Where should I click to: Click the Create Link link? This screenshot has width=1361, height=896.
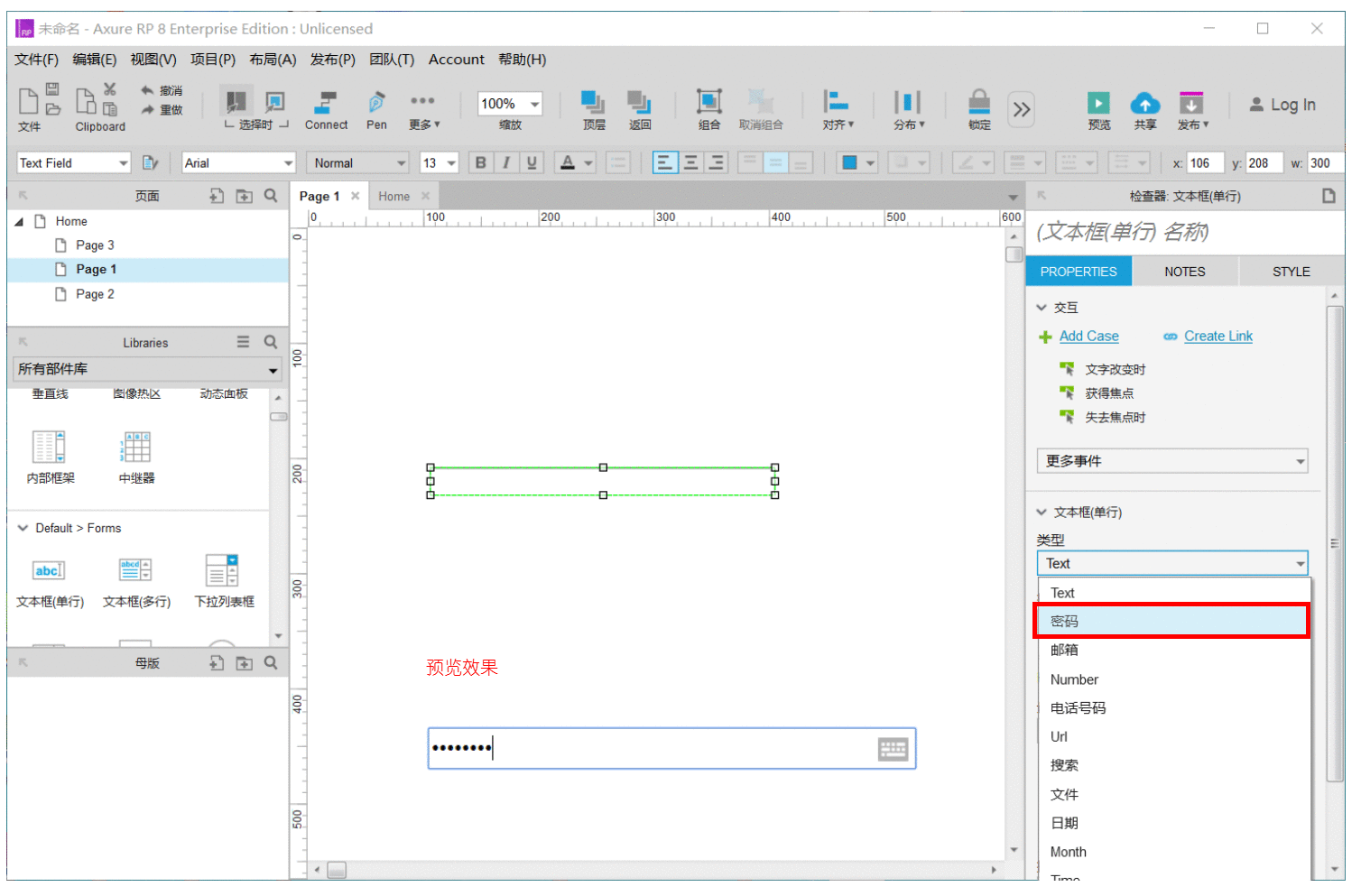click(x=1218, y=336)
